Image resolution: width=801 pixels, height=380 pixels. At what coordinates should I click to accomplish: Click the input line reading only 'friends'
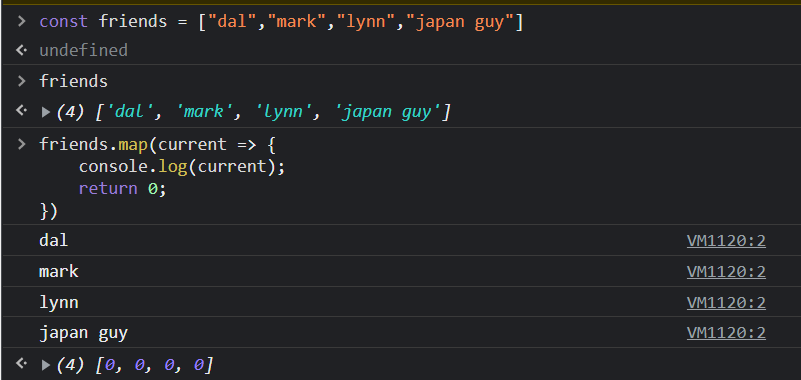pyautogui.click(x=74, y=82)
